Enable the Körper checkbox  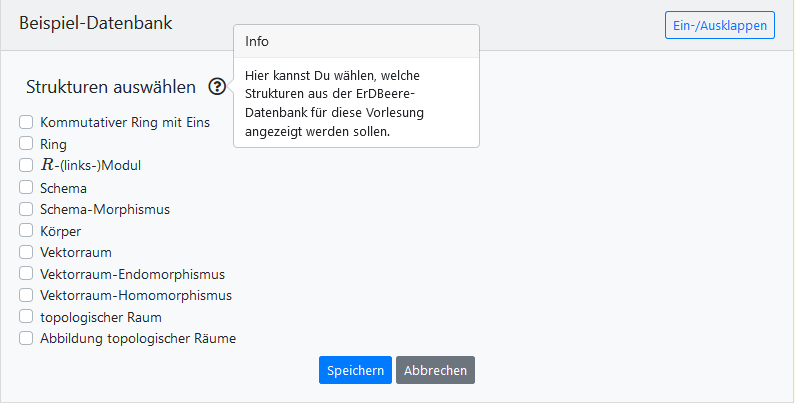[x=26, y=230]
